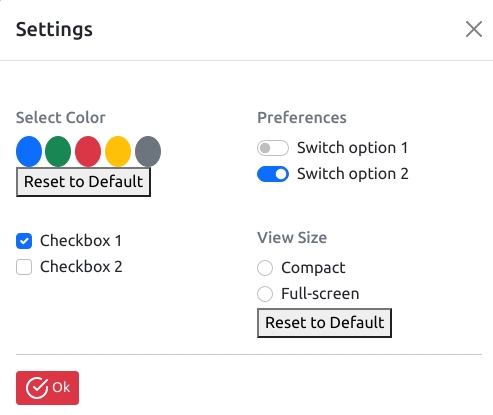Turn off the Switch option 2 toggle
493x415 pixels.
273,174
